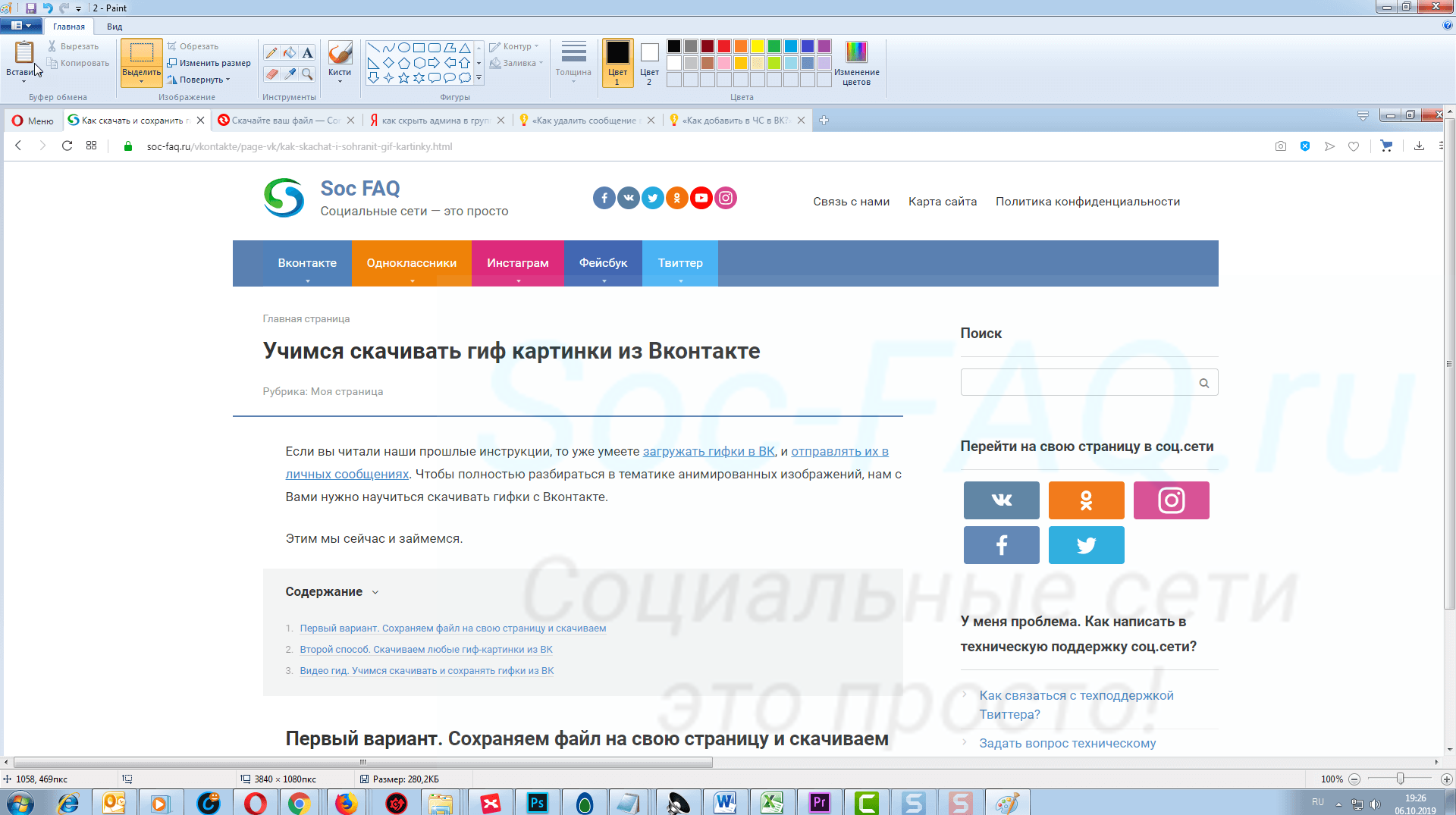Open Photoshop from the taskbar
Screen dimensions: 1456x815
tap(538, 802)
